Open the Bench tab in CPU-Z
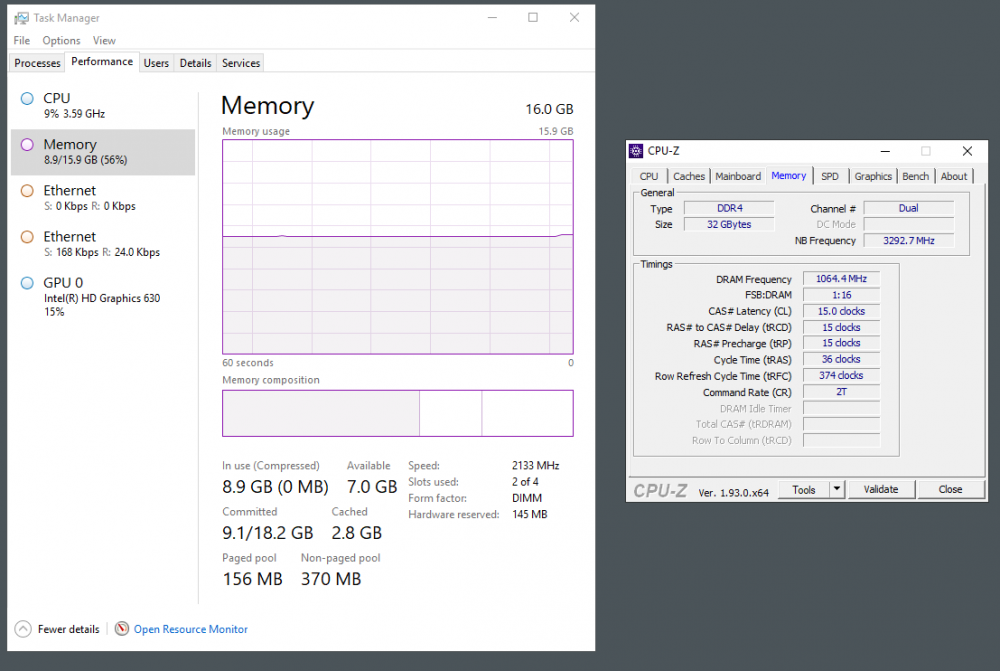 click(915, 176)
